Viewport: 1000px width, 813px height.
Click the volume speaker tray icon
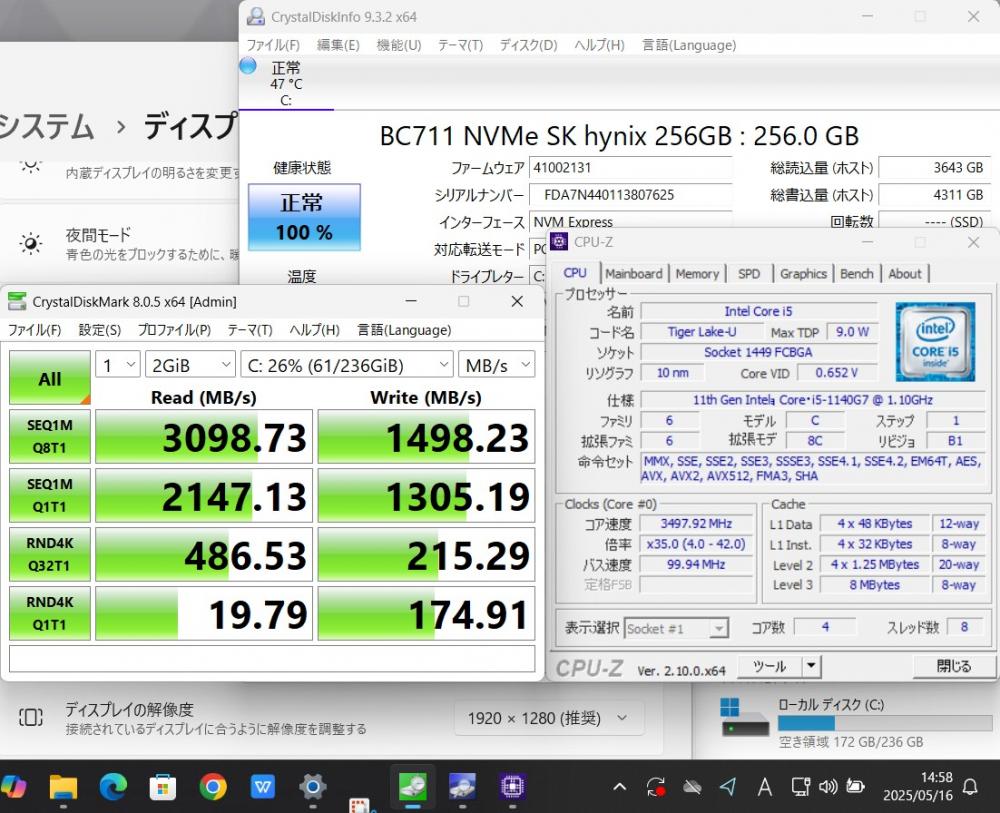[x=828, y=787]
